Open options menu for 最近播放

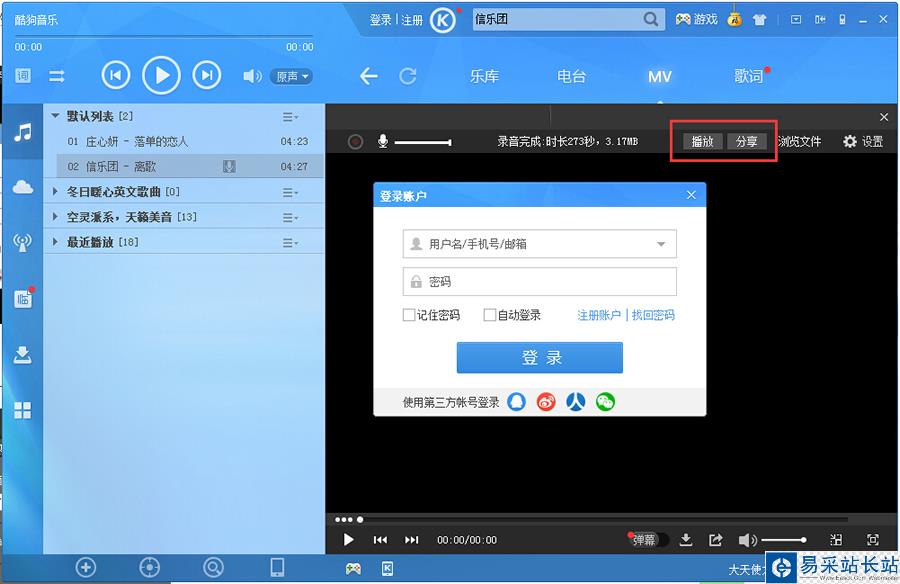tap(290, 243)
